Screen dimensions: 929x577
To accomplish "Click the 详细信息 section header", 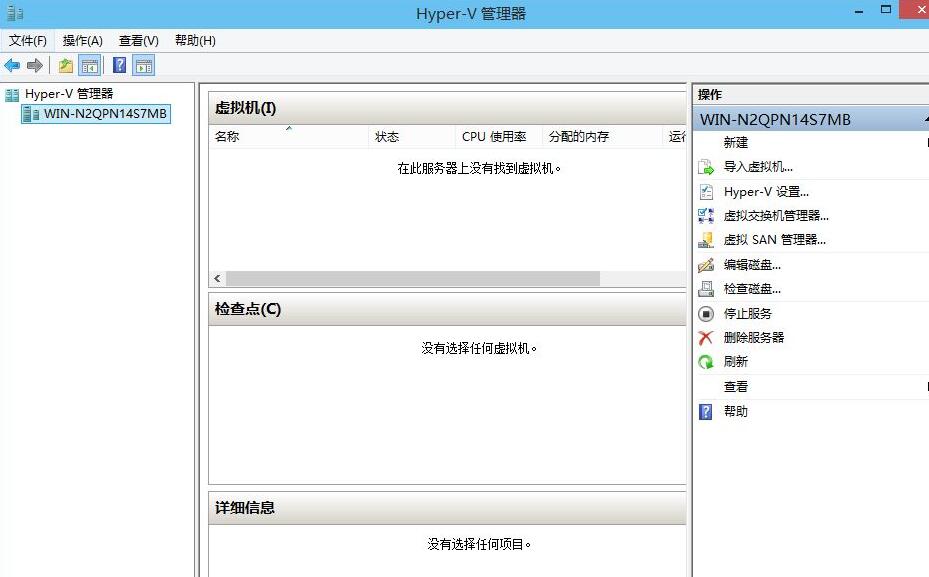I will click(447, 508).
